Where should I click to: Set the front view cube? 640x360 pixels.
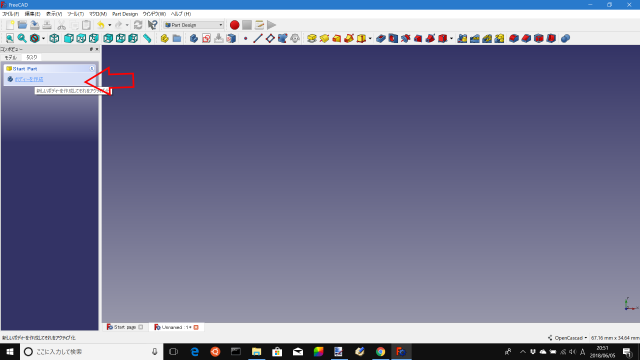click(x=69, y=38)
